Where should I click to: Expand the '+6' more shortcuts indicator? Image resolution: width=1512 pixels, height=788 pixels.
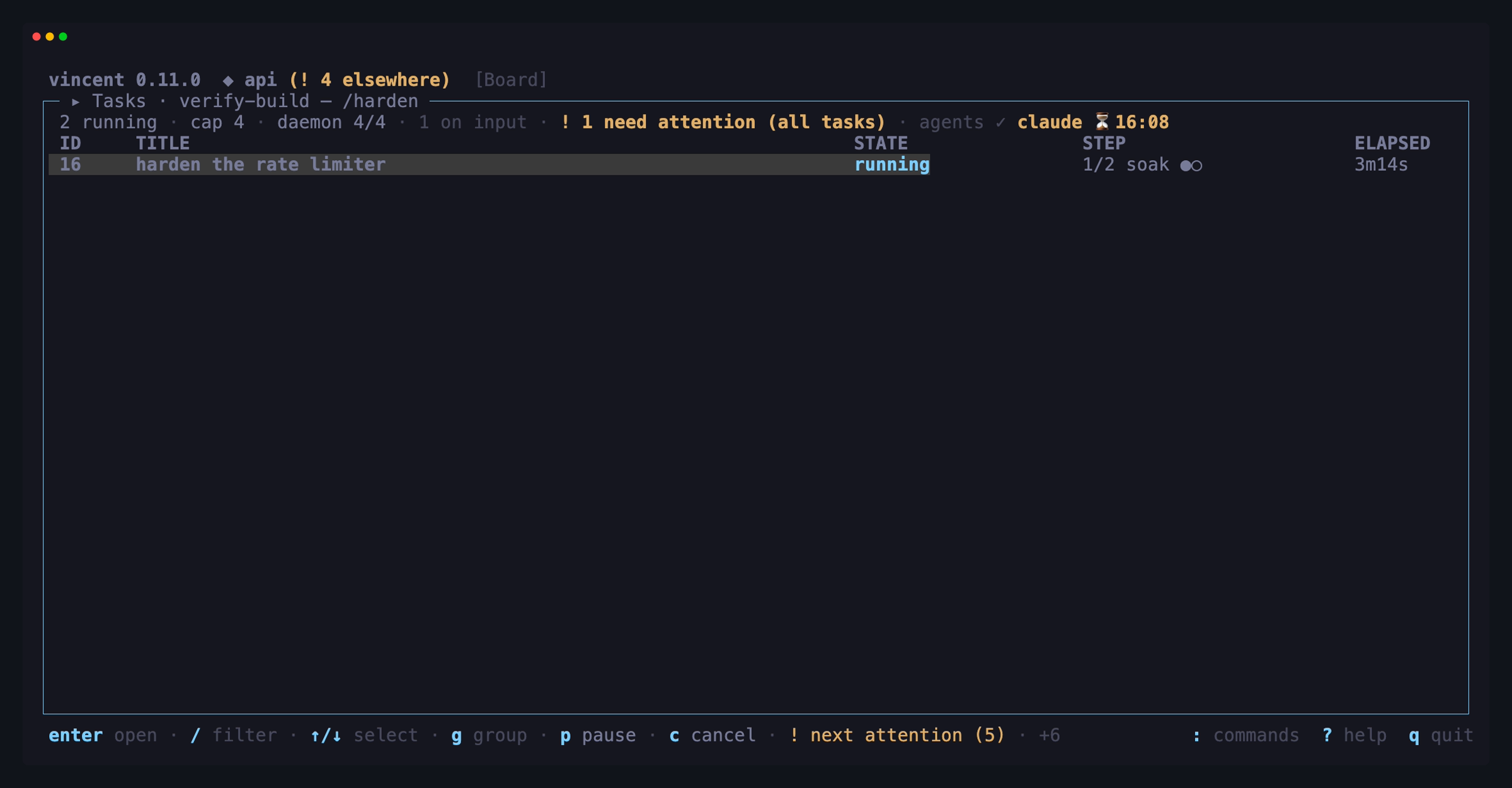point(1050,735)
